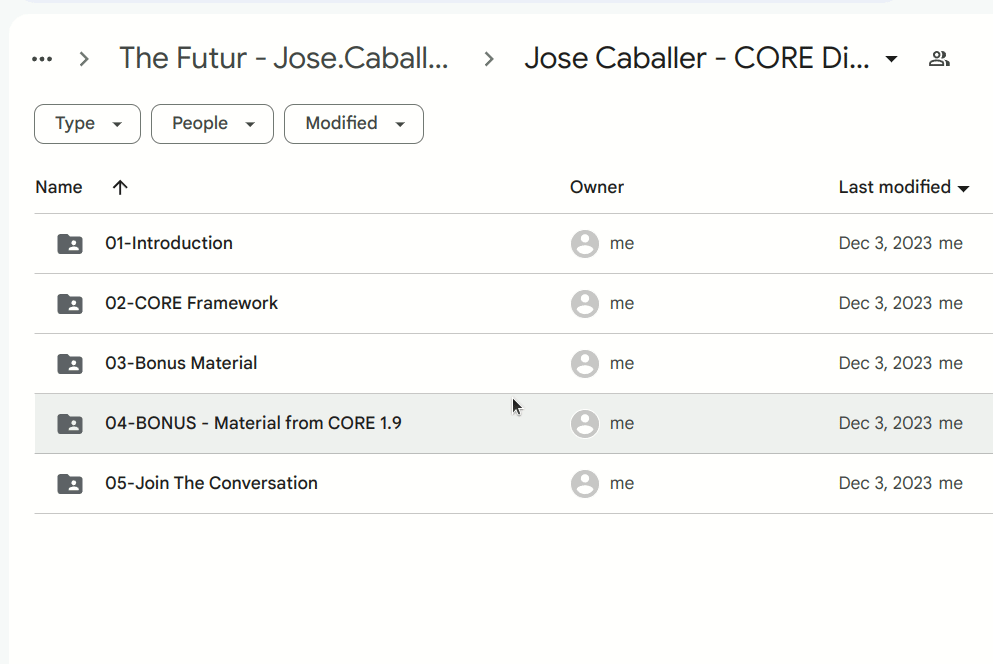
Task: Select the 04-BONUS Material from CORE 1.9 folder
Action: coord(253,423)
